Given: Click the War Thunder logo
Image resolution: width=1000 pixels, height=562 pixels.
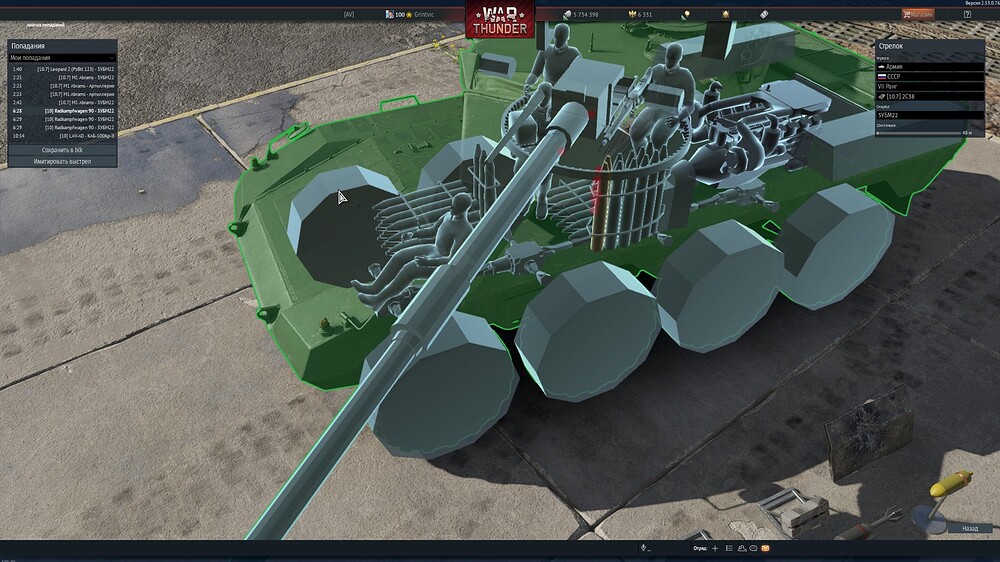Looking at the screenshot, I should [499, 19].
